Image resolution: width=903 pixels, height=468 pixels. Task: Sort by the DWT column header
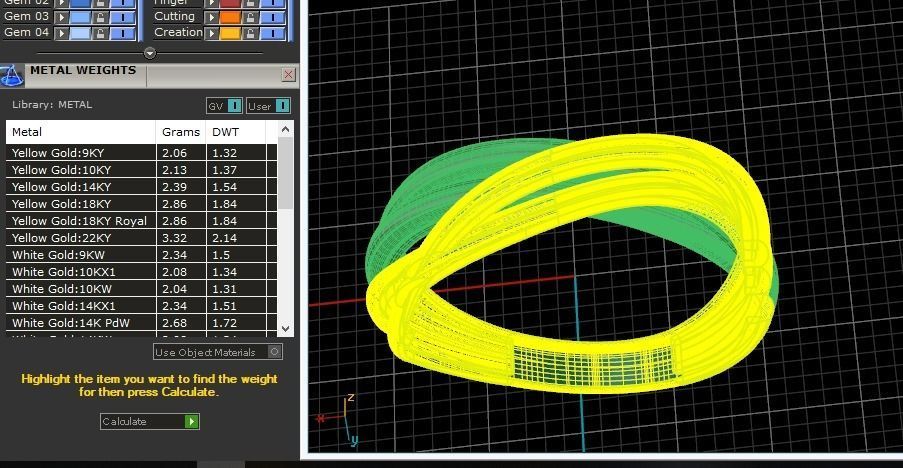click(236, 132)
